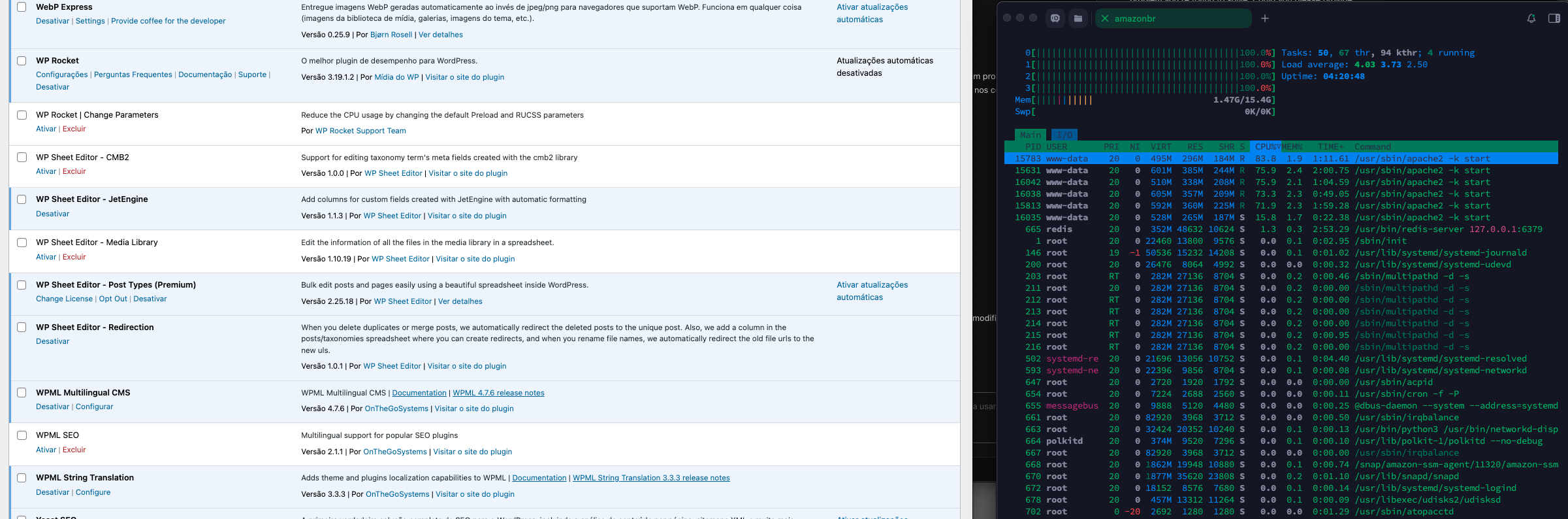The image size is (1568, 519).
Task: Select the Main tab in htop
Action: [1031, 135]
